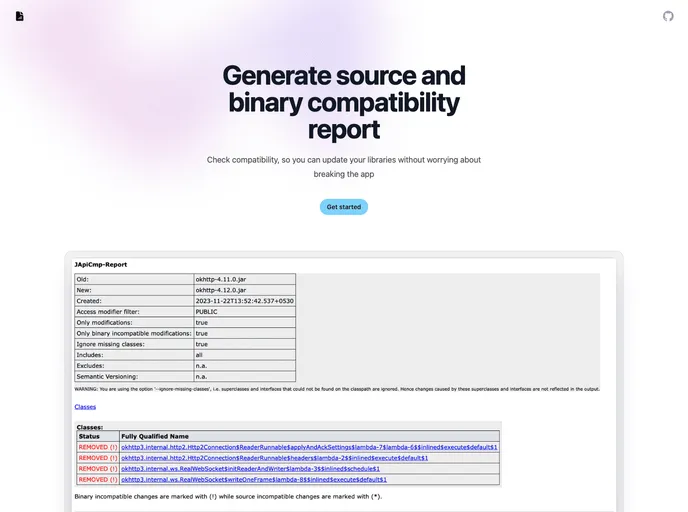Click the ignore-missing-classes warning text
The width and height of the screenshot is (688, 512).
point(336,389)
